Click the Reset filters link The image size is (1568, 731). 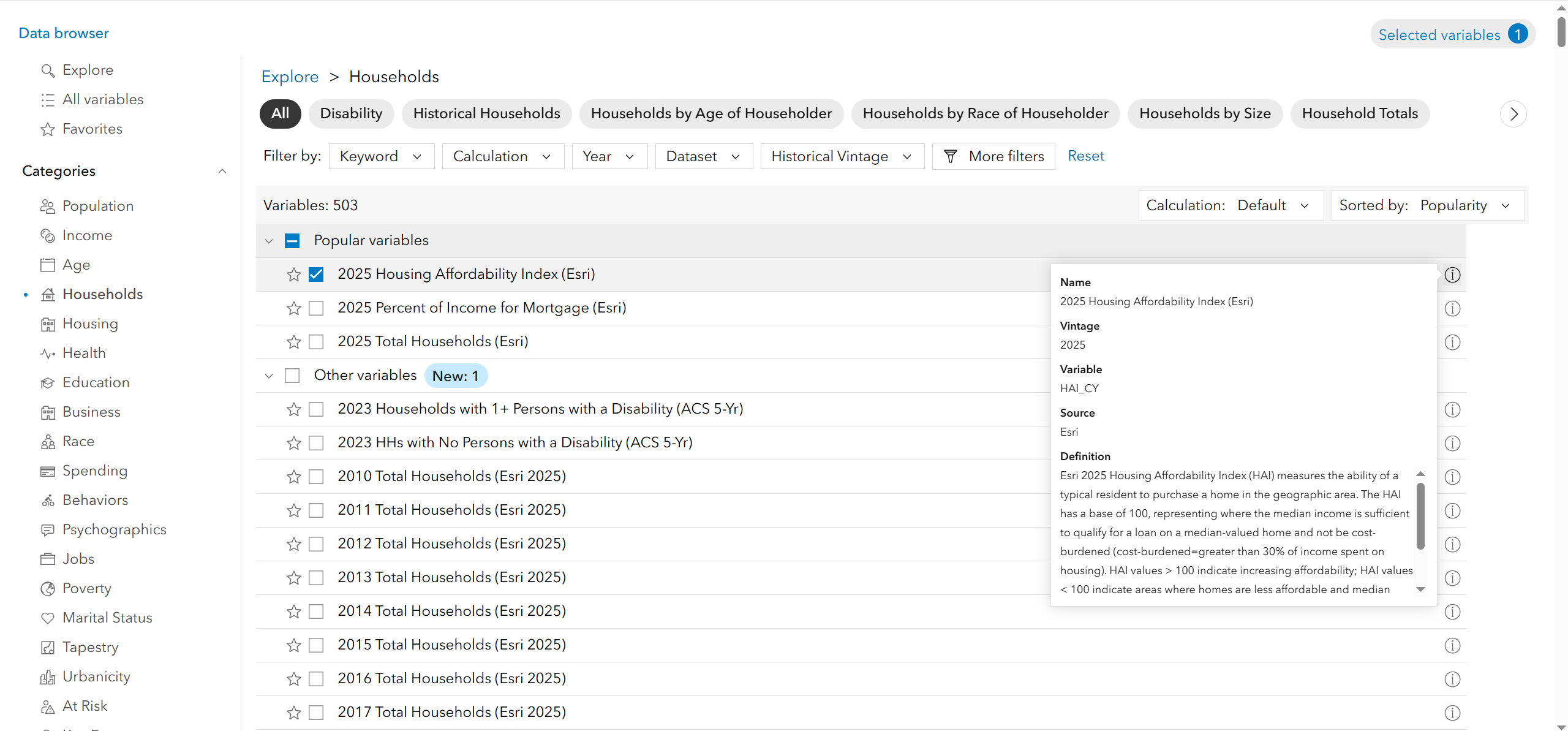[x=1085, y=156]
